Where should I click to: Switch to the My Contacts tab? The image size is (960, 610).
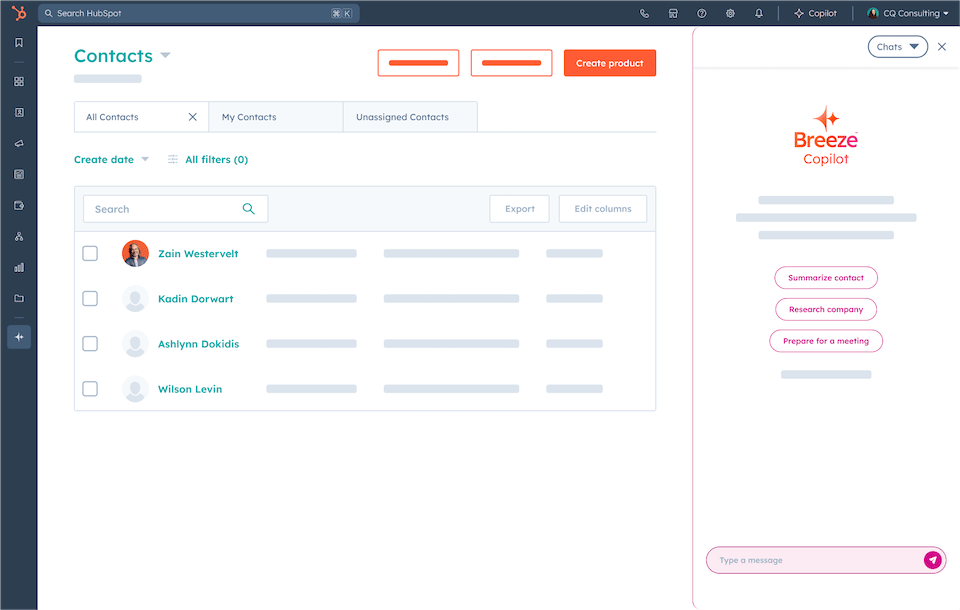[276, 117]
